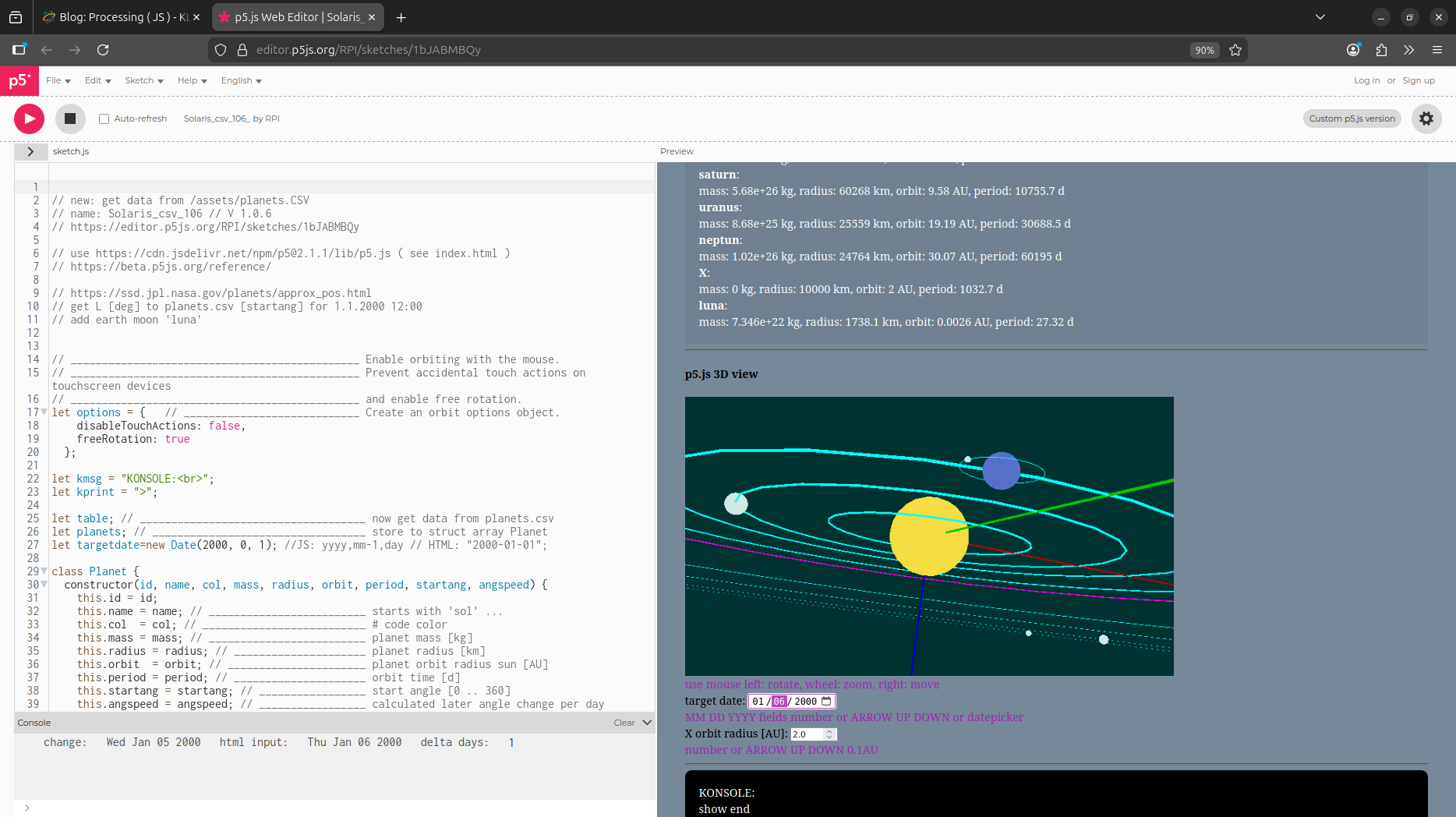Click the p5* logo icon
The height and width of the screenshot is (817, 1456).
point(19,81)
